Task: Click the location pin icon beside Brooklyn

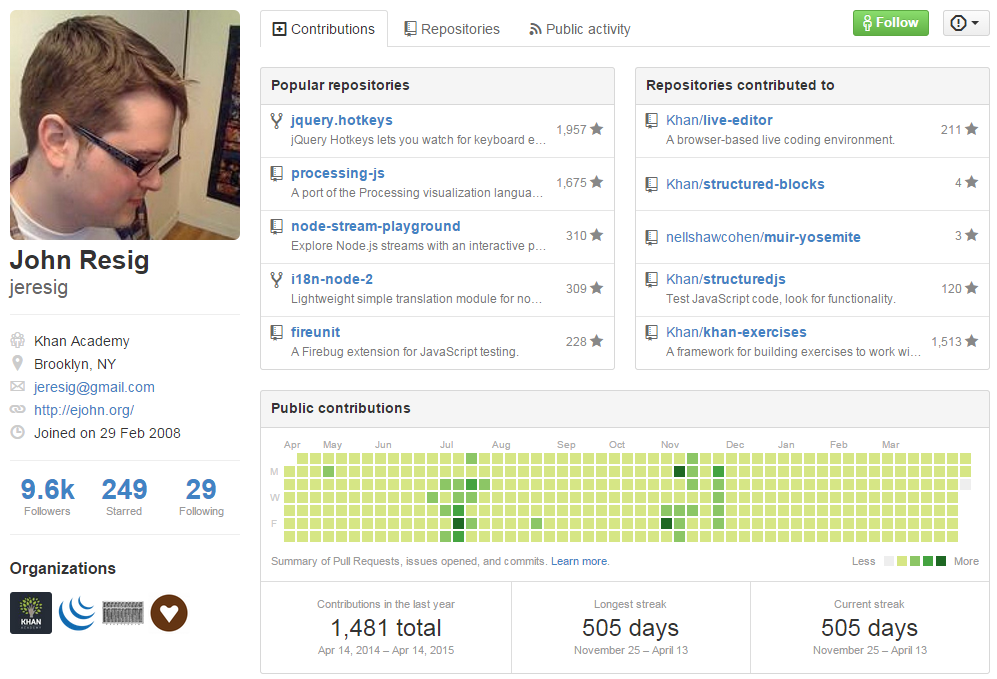Action: click(x=18, y=364)
